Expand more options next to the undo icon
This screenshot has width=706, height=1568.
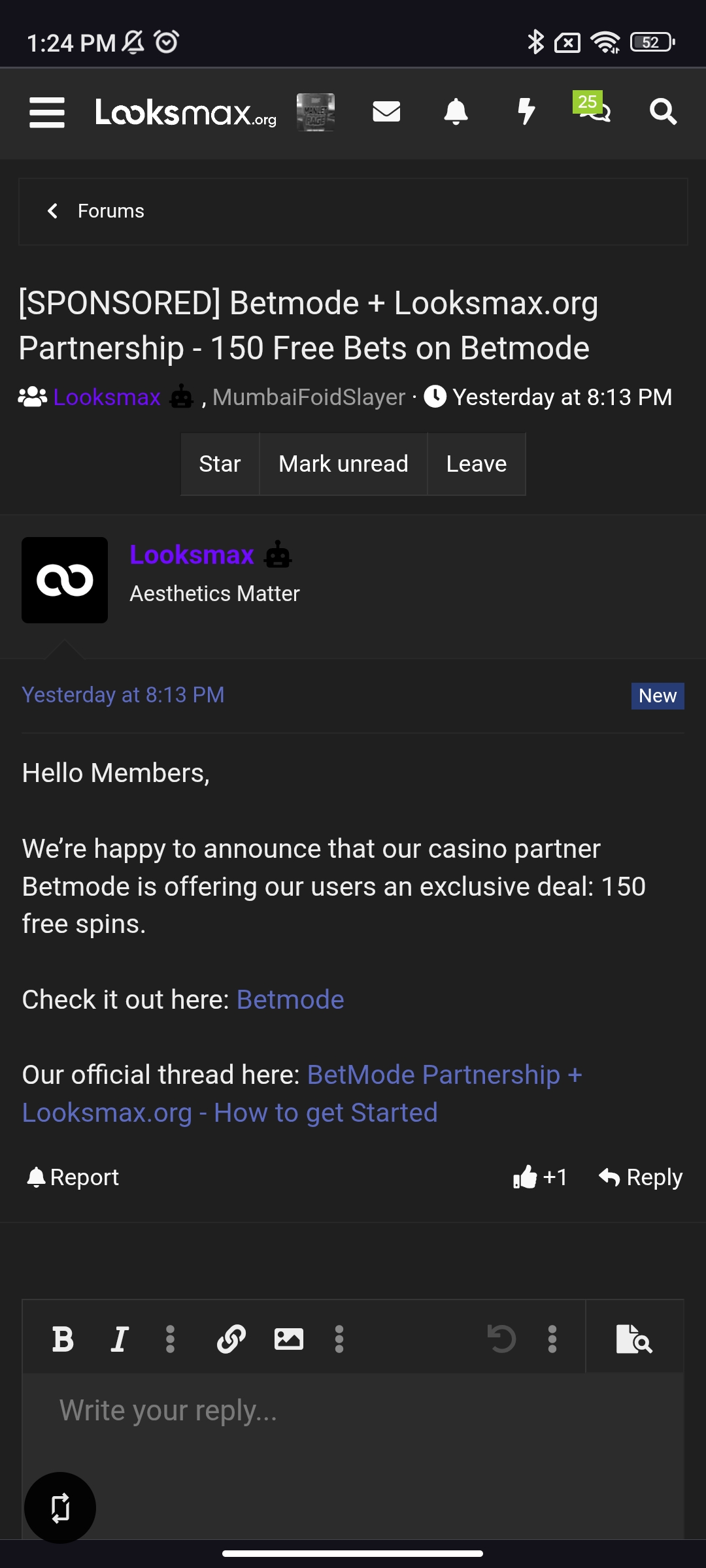tap(552, 1339)
